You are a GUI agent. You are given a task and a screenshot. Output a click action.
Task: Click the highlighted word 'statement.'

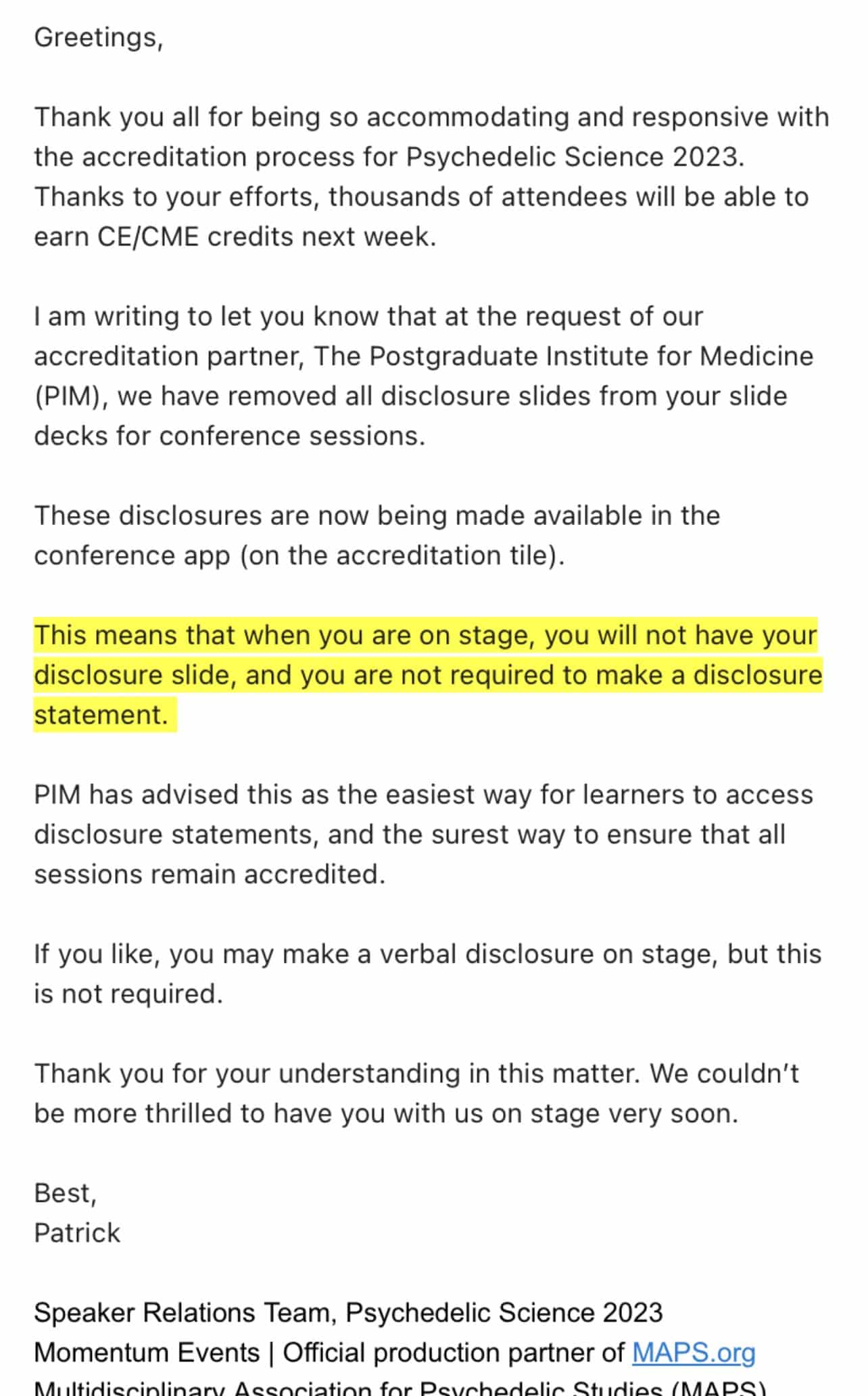click(x=101, y=715)
